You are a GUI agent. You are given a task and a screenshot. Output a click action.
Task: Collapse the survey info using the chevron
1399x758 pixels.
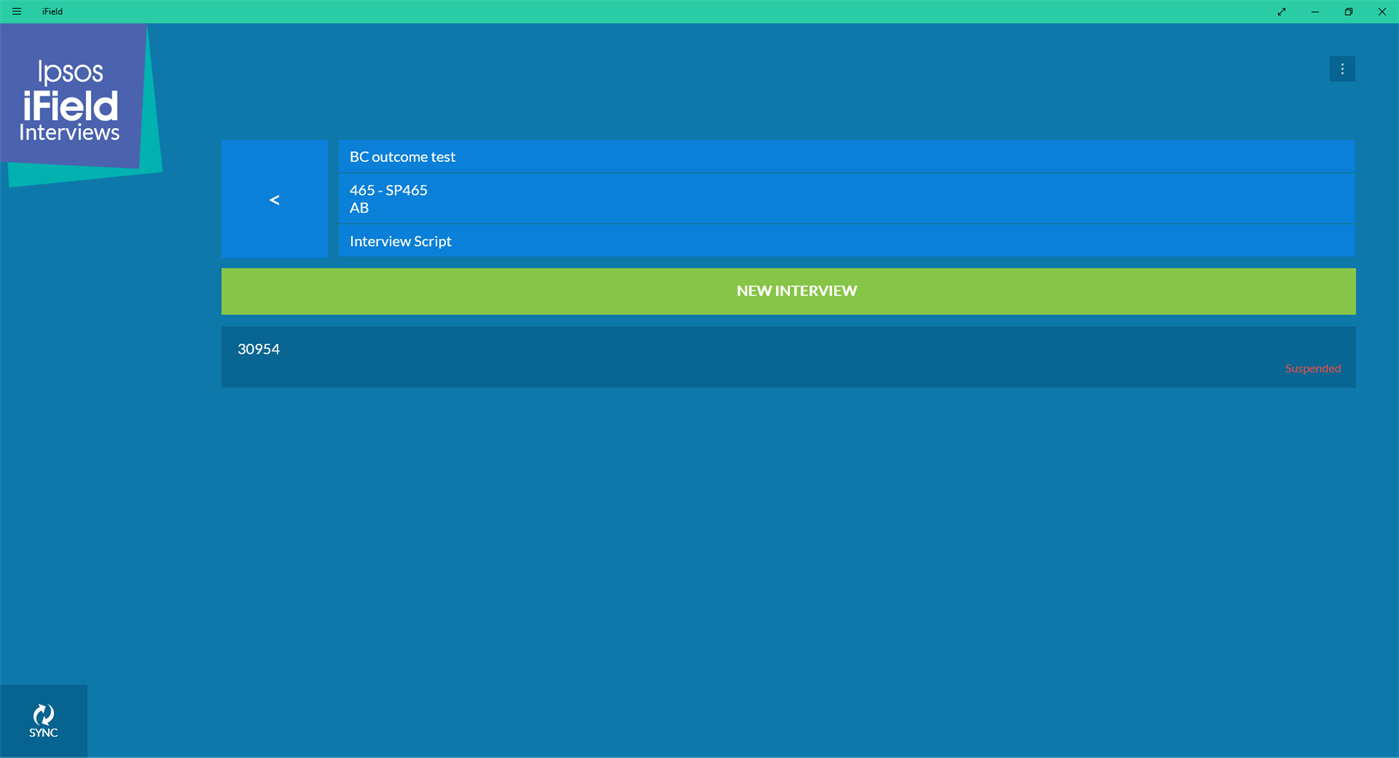274,199
